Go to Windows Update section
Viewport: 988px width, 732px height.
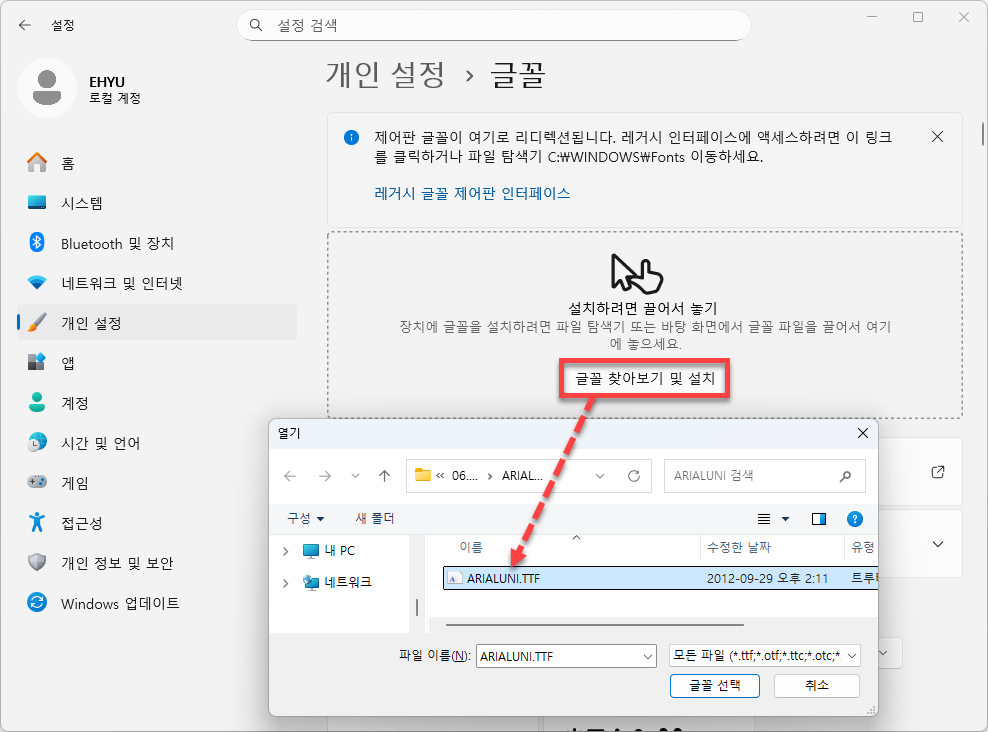pyautogui.click(x=120, y=603)
